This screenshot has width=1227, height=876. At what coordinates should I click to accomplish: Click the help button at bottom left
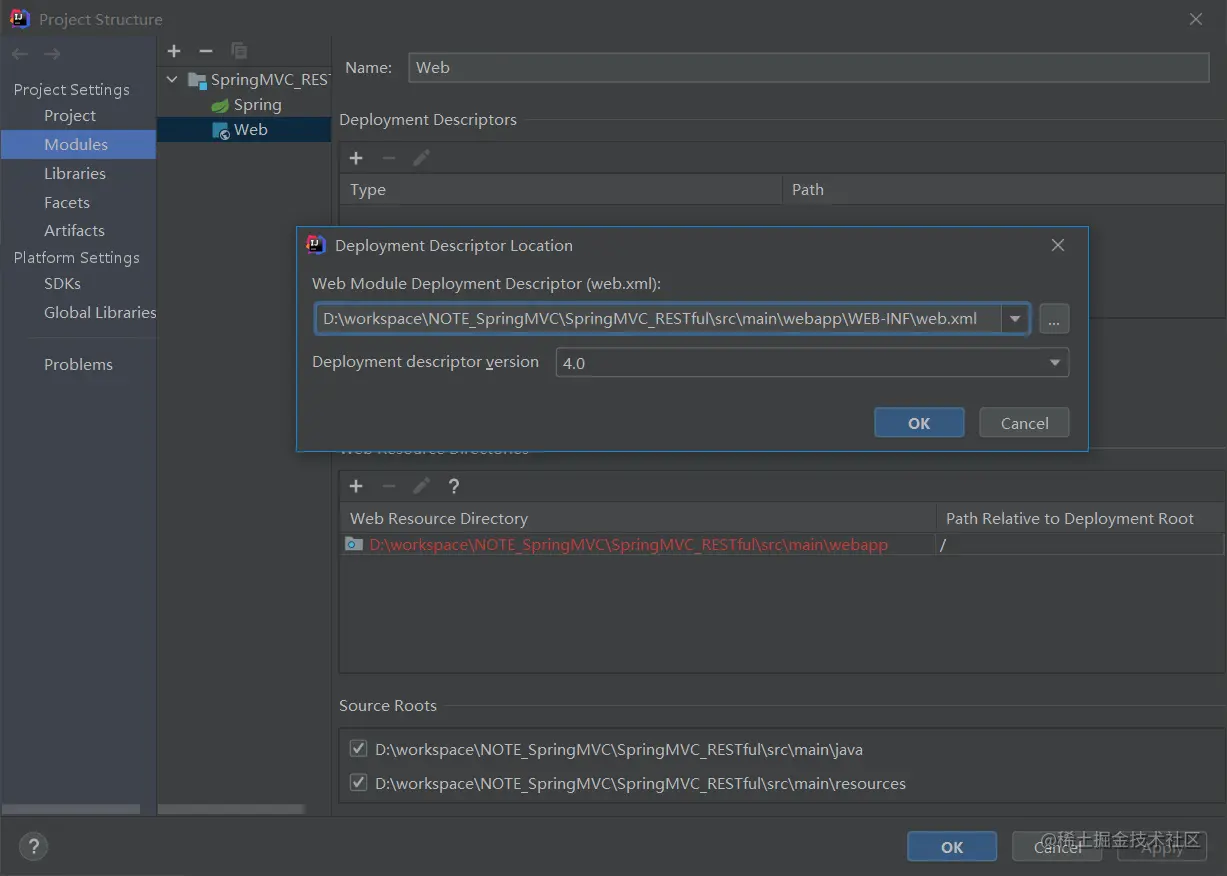point(33,847)
